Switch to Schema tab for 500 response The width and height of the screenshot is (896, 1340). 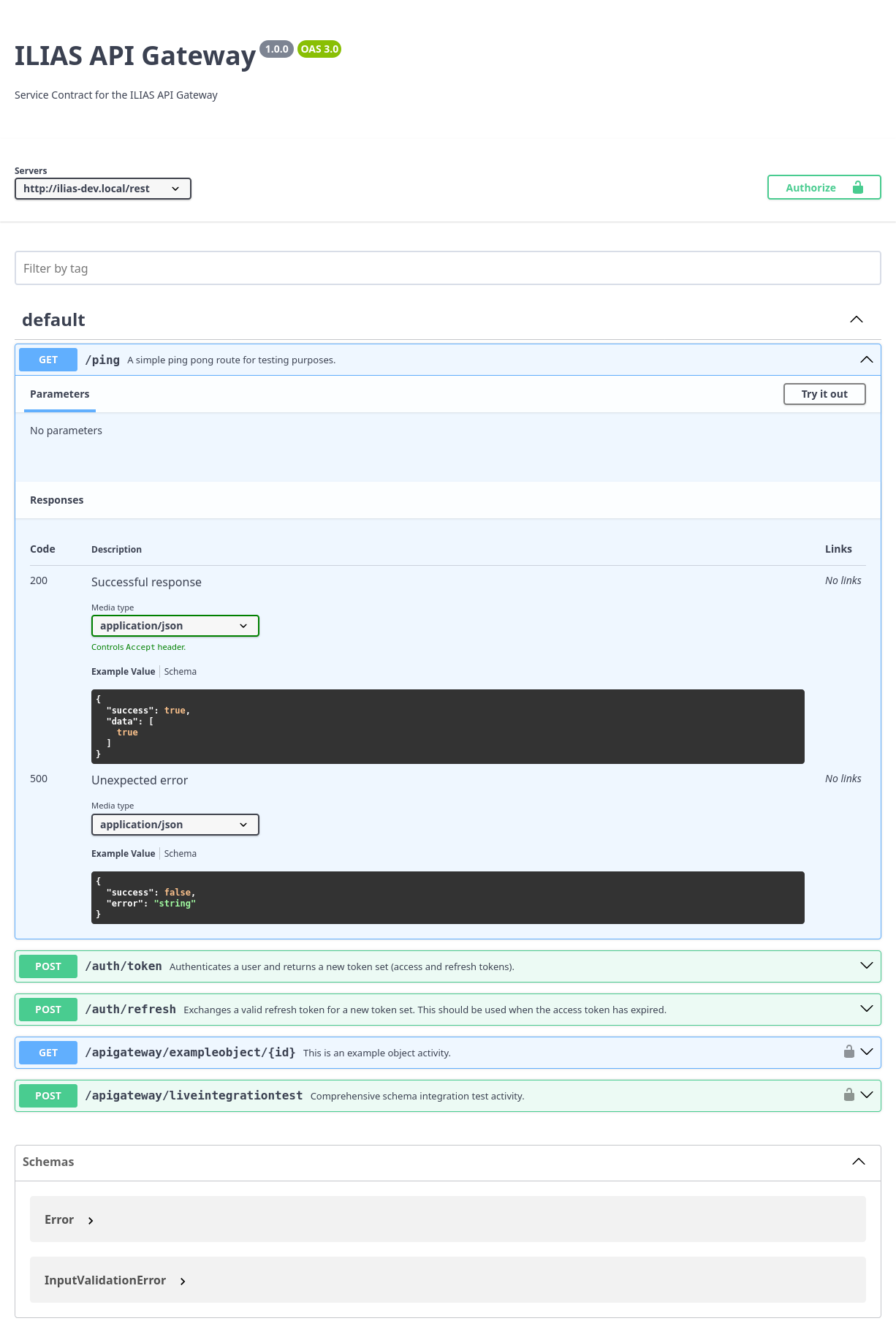point(181,854)
